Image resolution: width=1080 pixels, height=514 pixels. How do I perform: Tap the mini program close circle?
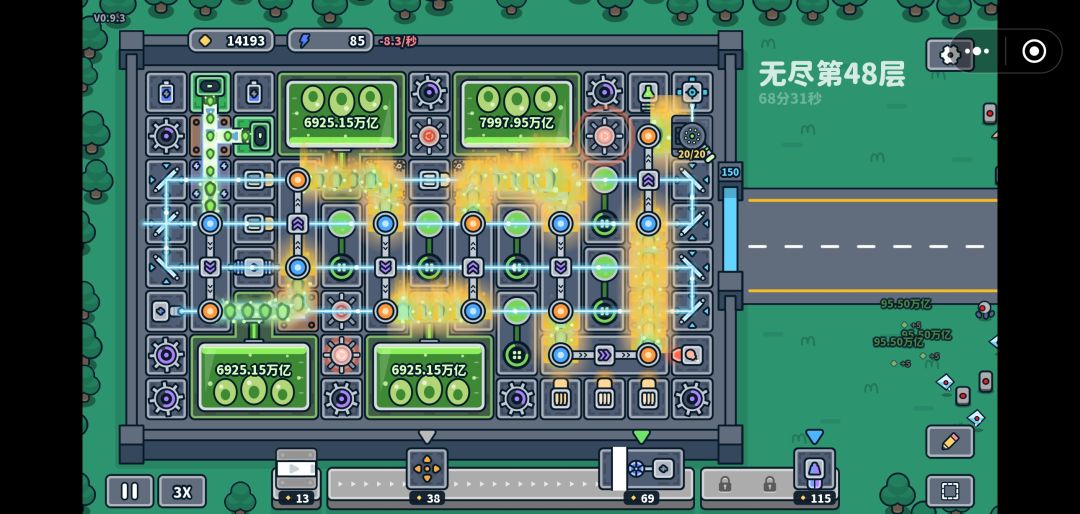(1034, 51)
